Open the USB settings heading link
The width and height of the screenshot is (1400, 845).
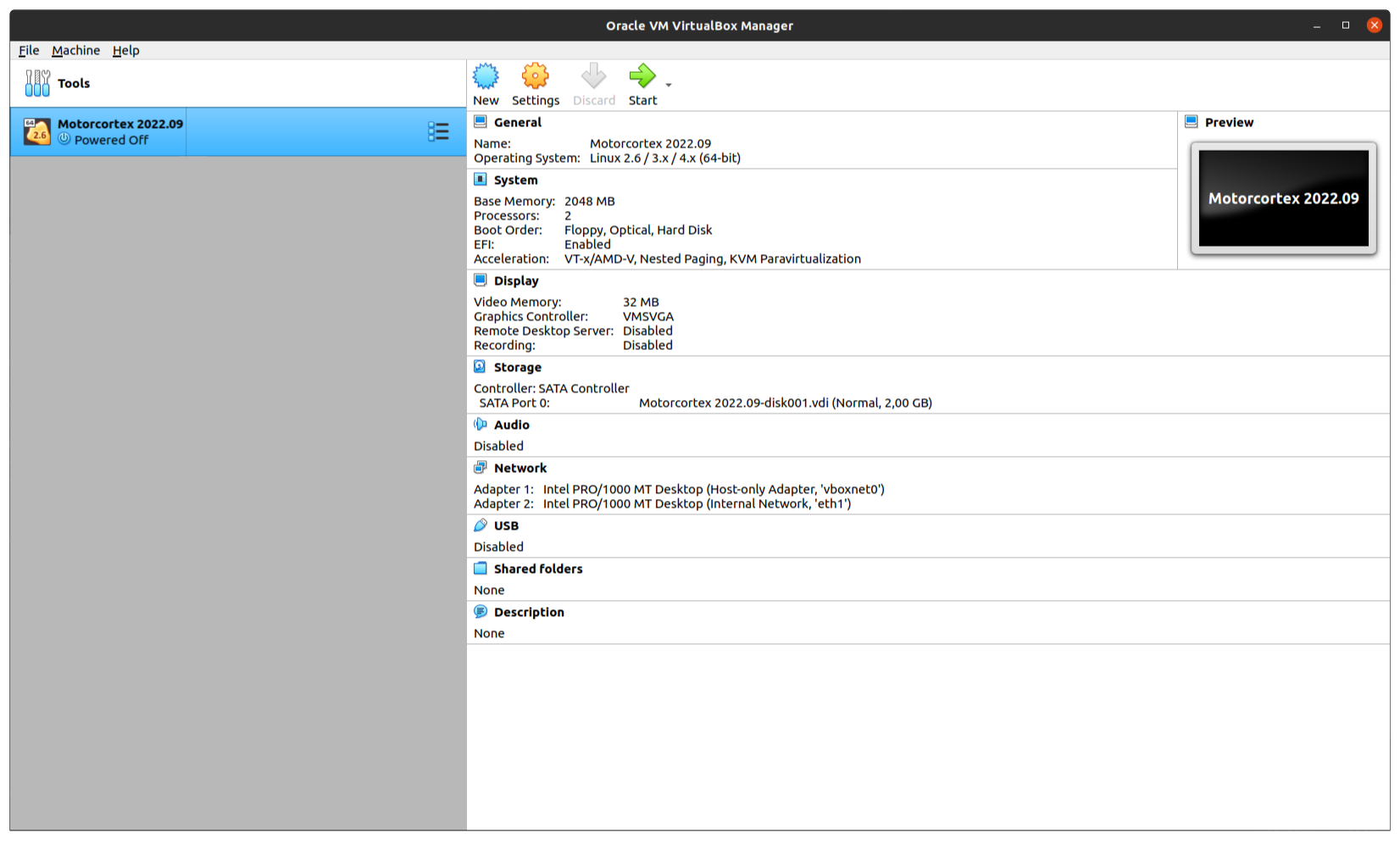point(506,525)
